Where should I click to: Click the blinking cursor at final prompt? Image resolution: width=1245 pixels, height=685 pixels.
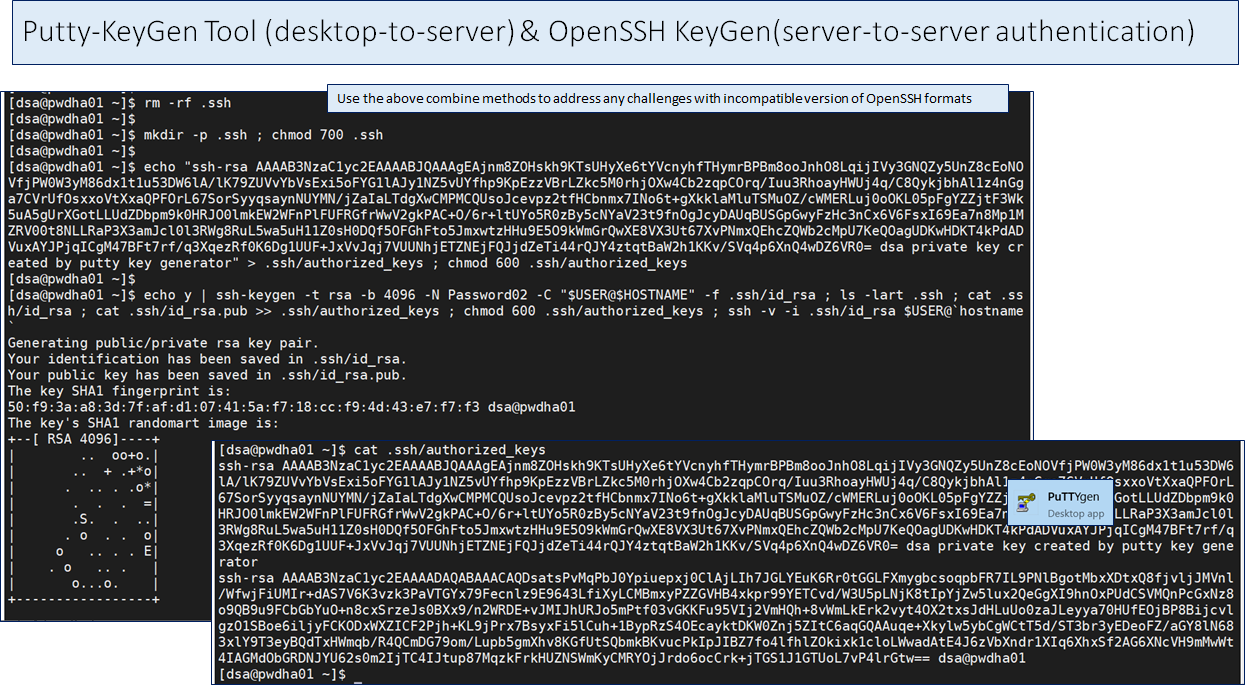click(358, 676)
